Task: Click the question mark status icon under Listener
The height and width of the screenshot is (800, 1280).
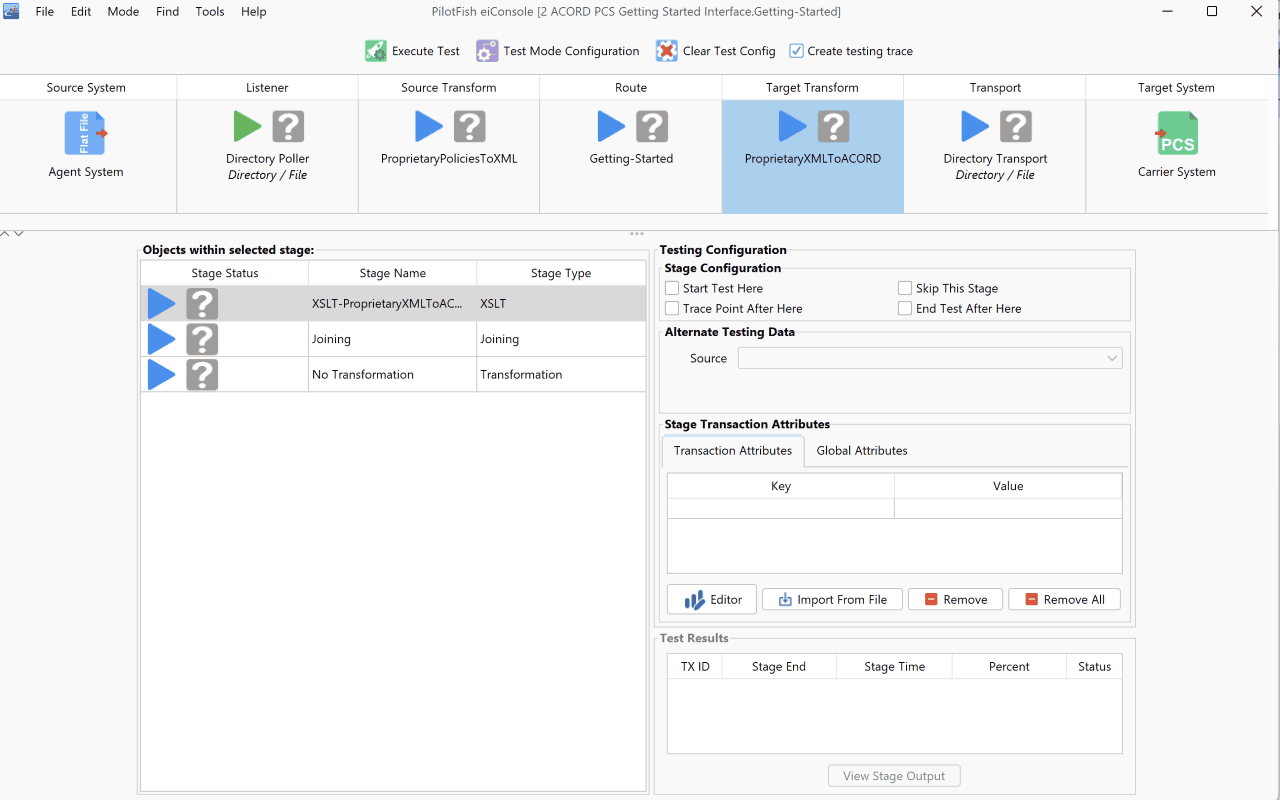Action: click(x=288, y=127)
